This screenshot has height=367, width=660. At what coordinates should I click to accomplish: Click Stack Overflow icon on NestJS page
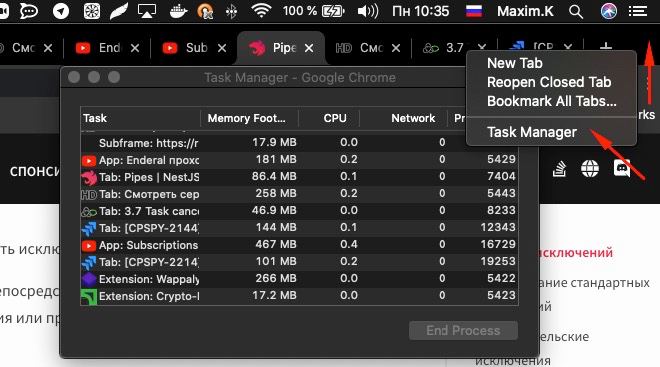559,169
